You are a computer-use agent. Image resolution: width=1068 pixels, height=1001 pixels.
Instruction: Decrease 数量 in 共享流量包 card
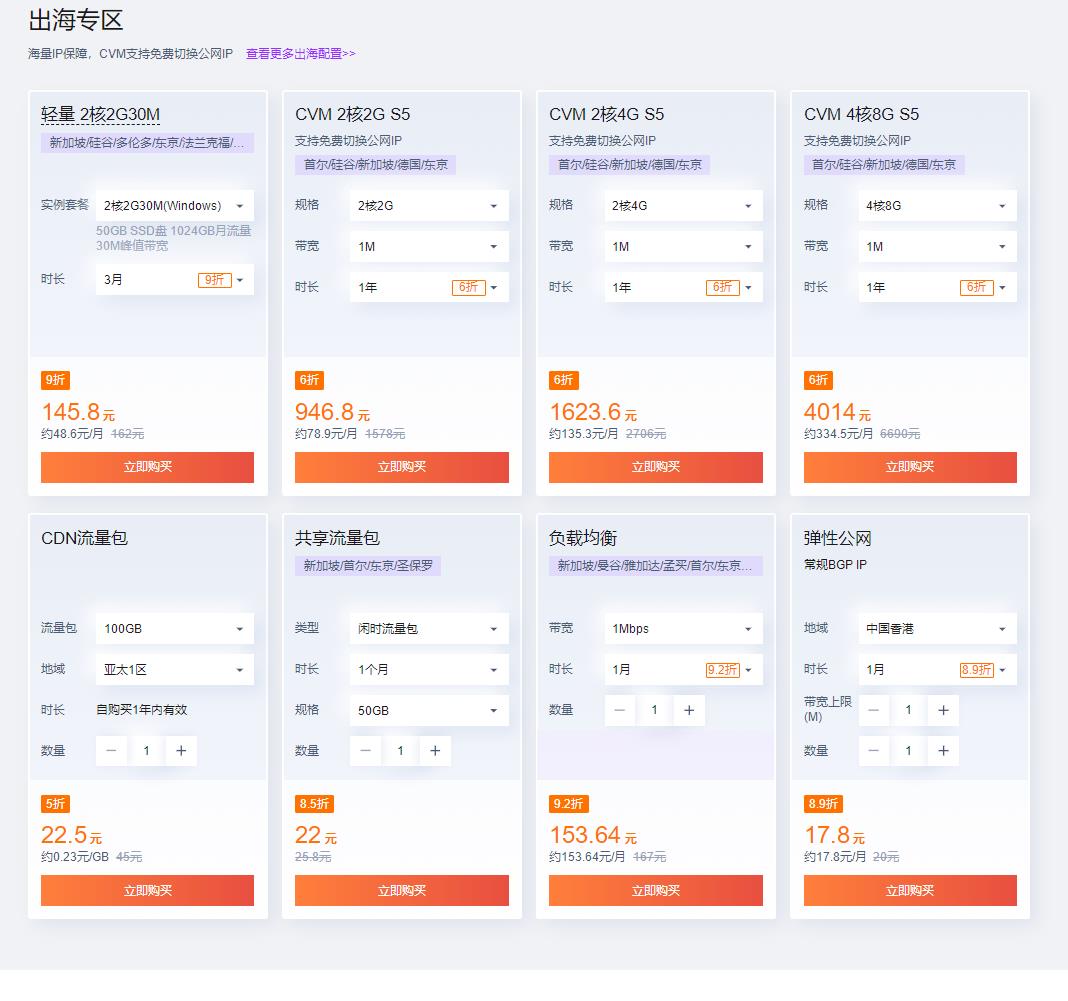366,750
